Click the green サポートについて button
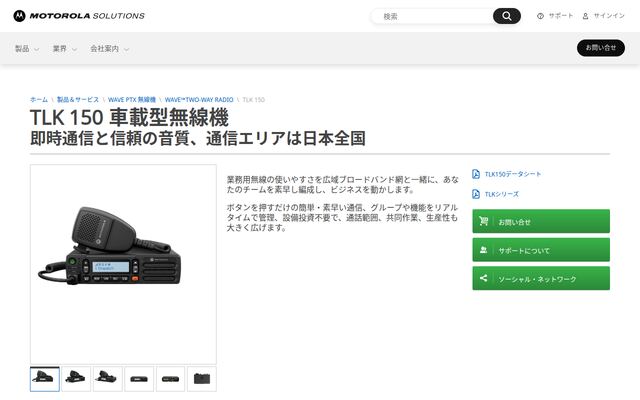 coord(541,250)
